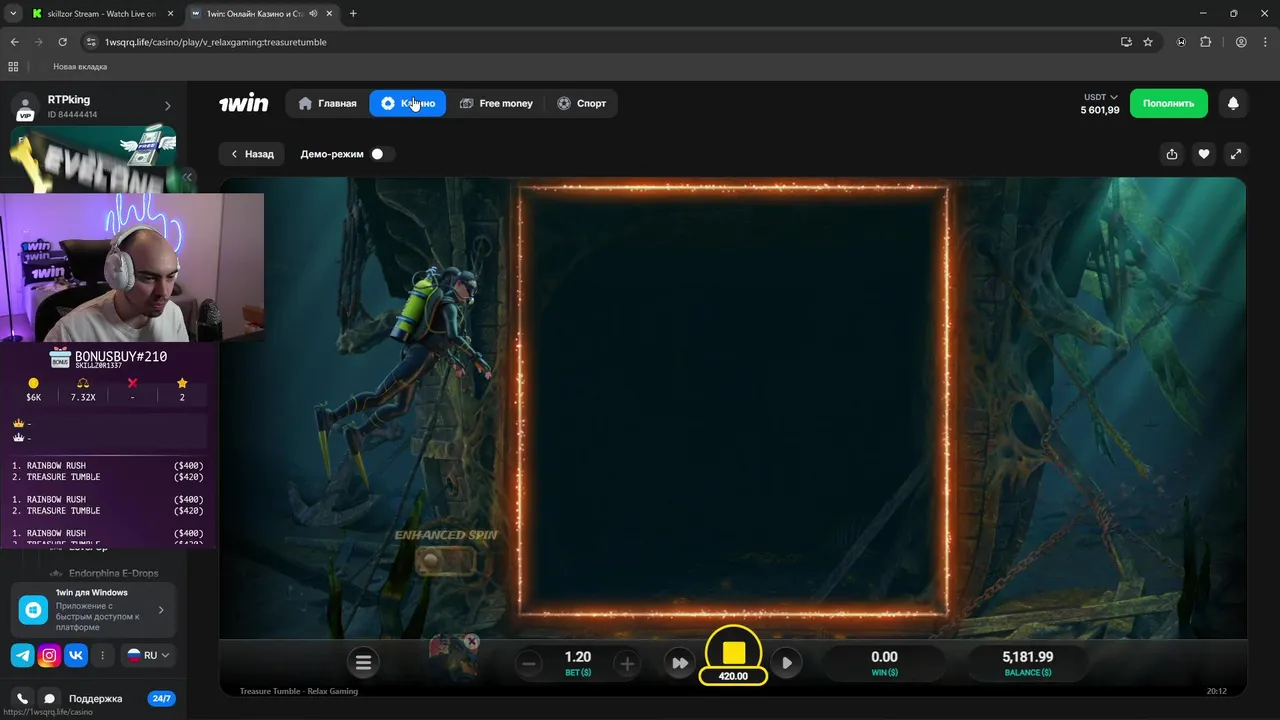This screenshot has height=720, width=1280.
Task: Share the game via share icon
Action: (x=1172, y=154)
